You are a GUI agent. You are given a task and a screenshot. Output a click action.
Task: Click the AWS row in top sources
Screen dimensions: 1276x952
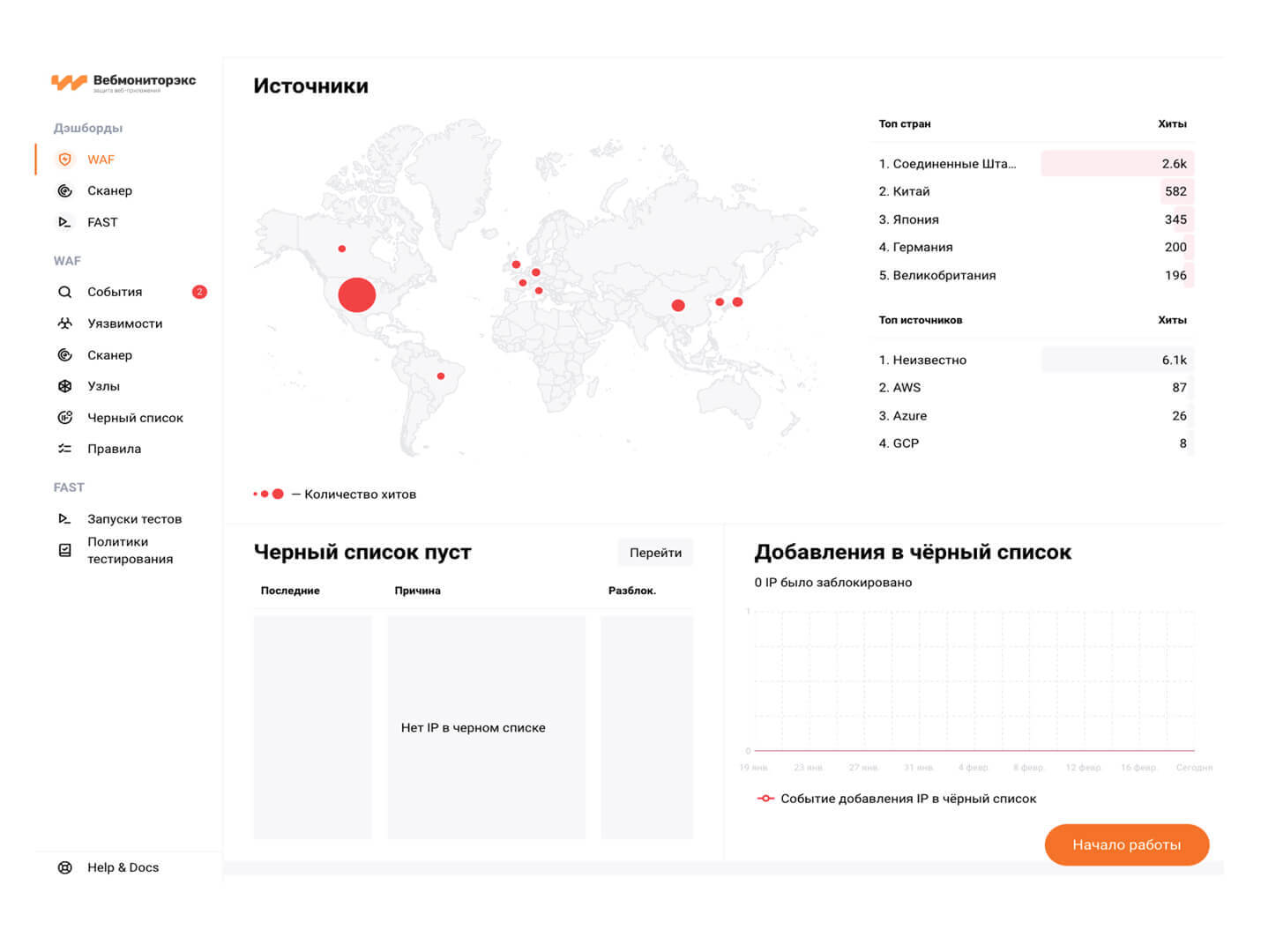coord(1032,388)
